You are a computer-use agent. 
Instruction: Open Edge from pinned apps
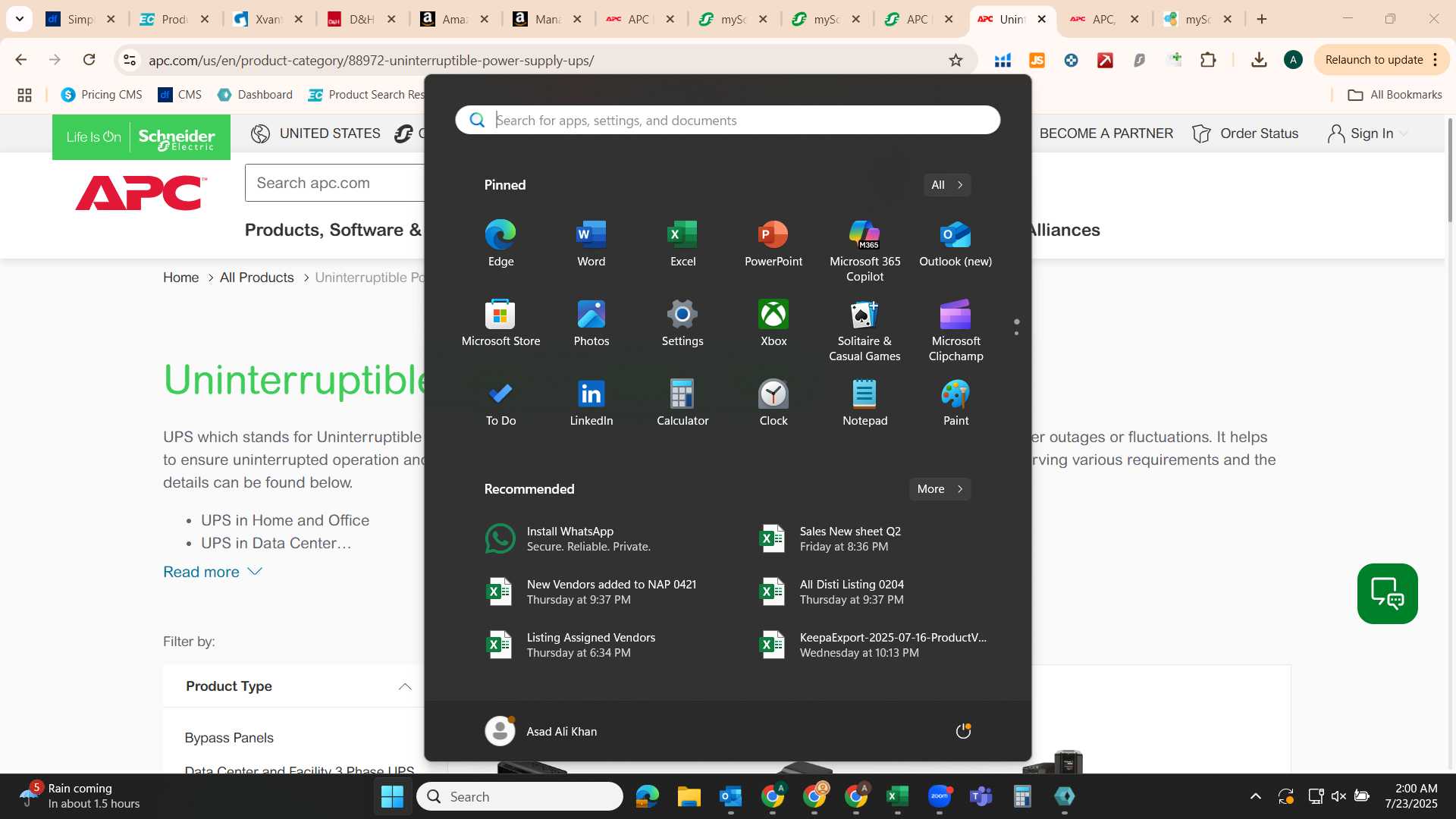coord(500,244)
